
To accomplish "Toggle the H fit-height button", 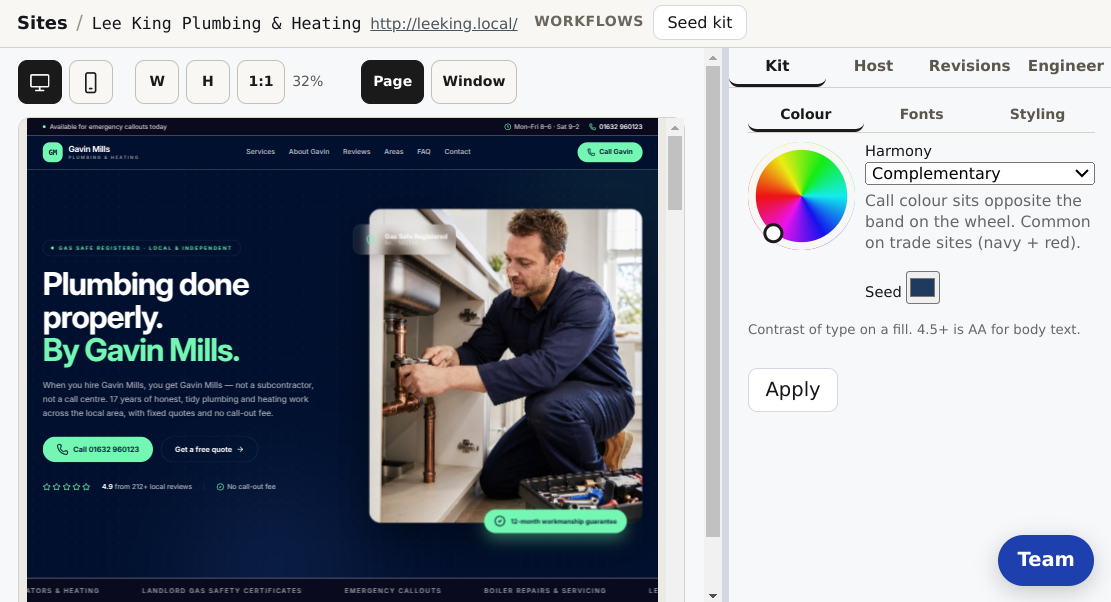I will point(208,82).
